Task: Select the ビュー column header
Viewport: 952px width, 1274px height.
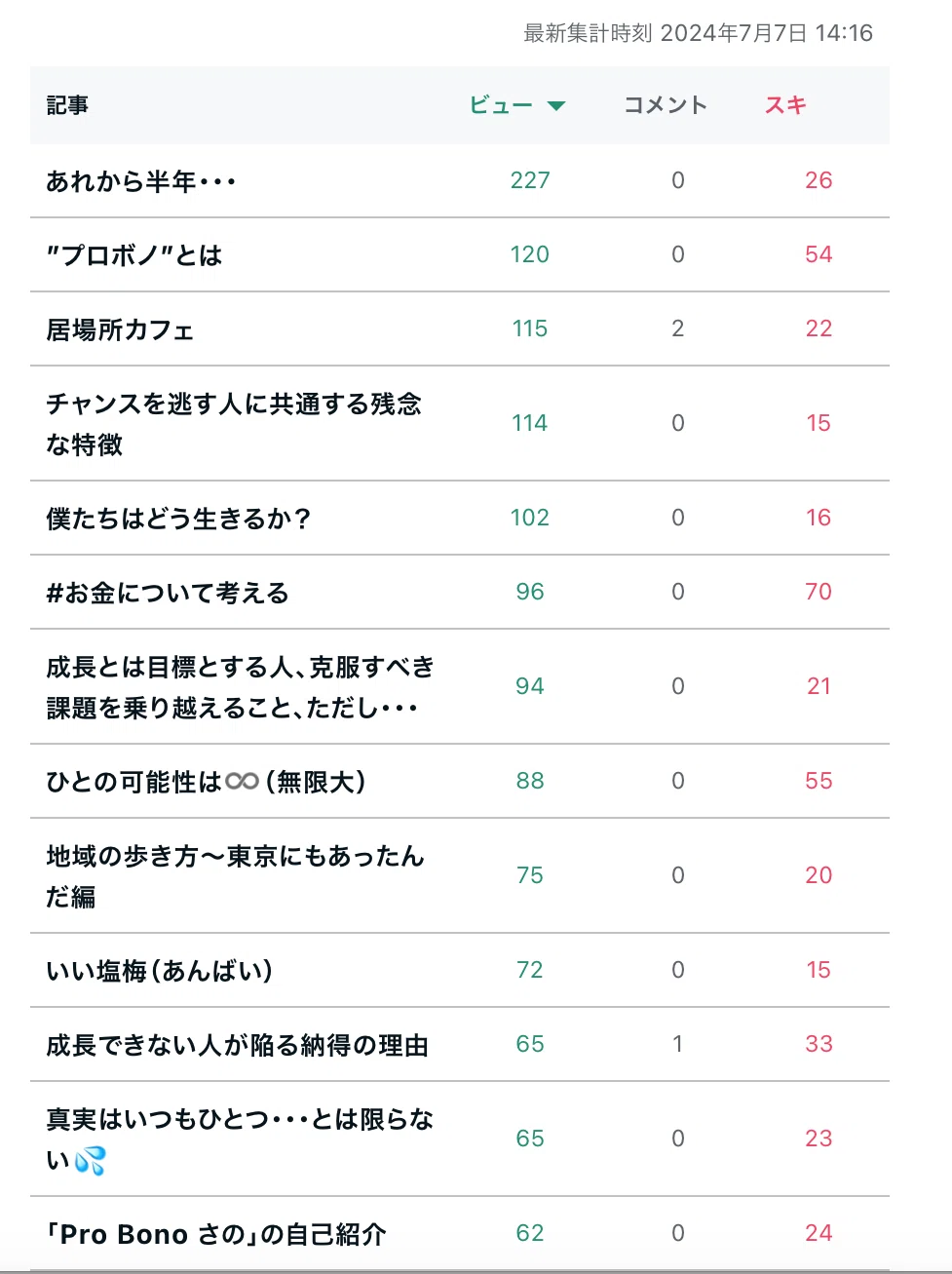Action: (x=501, y=105)
